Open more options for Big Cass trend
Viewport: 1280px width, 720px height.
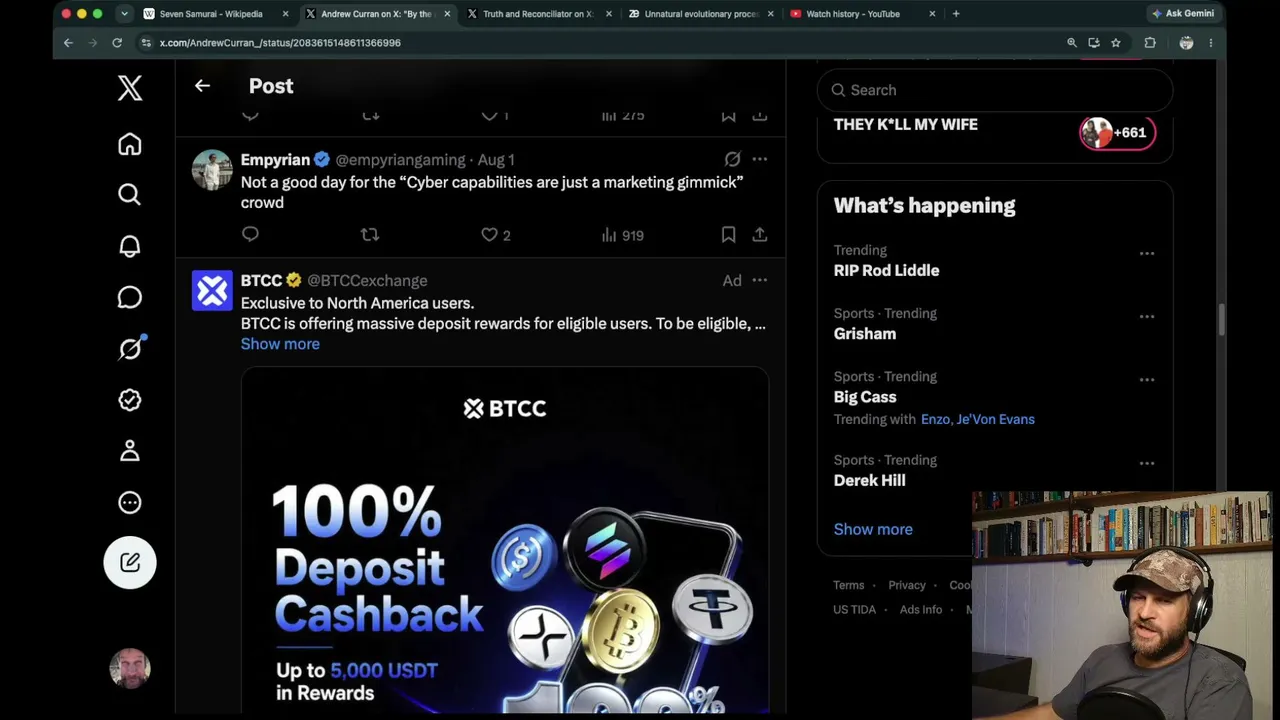tap(1147, 379)
